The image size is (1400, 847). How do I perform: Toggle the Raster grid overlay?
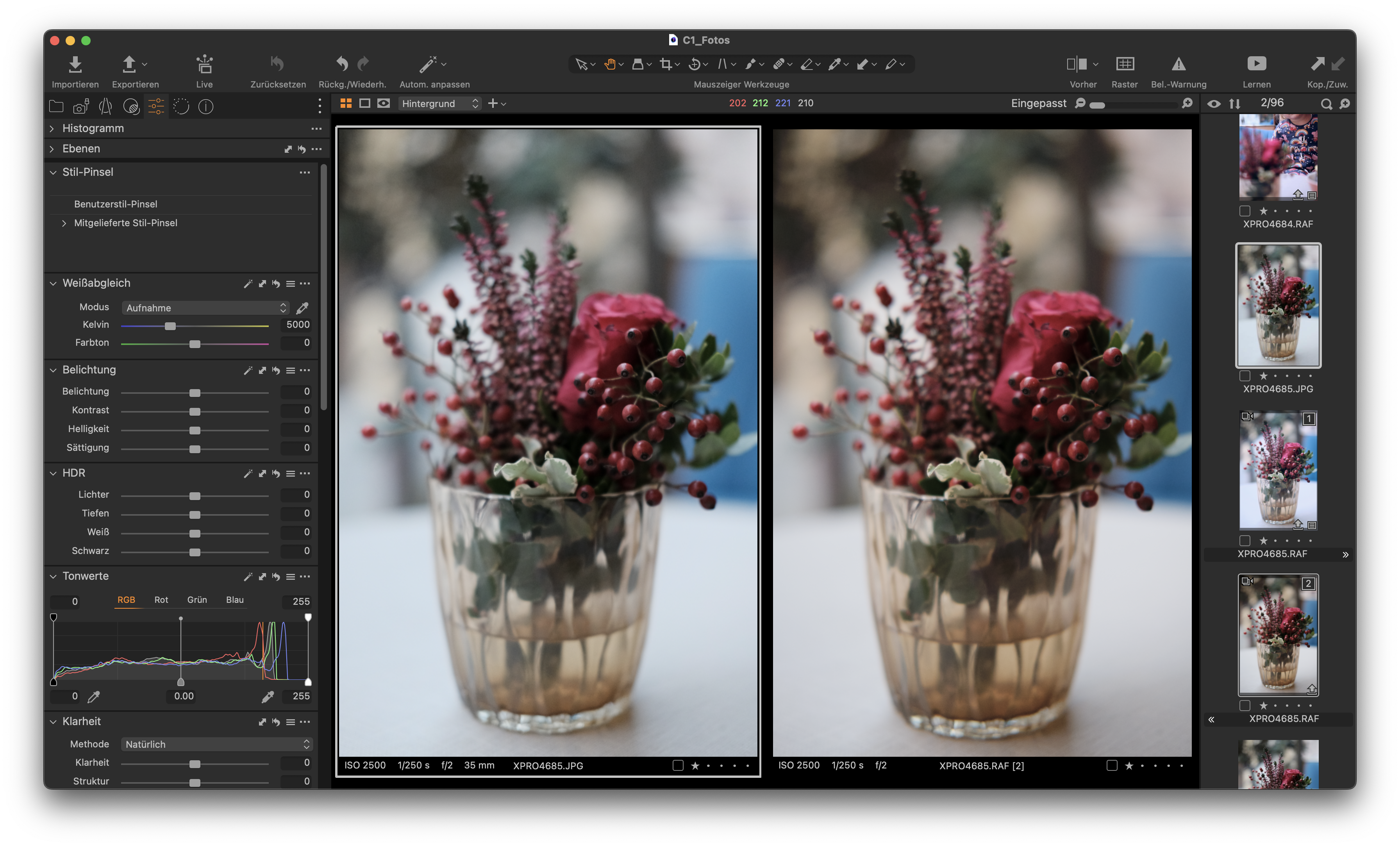(1125, 64)
